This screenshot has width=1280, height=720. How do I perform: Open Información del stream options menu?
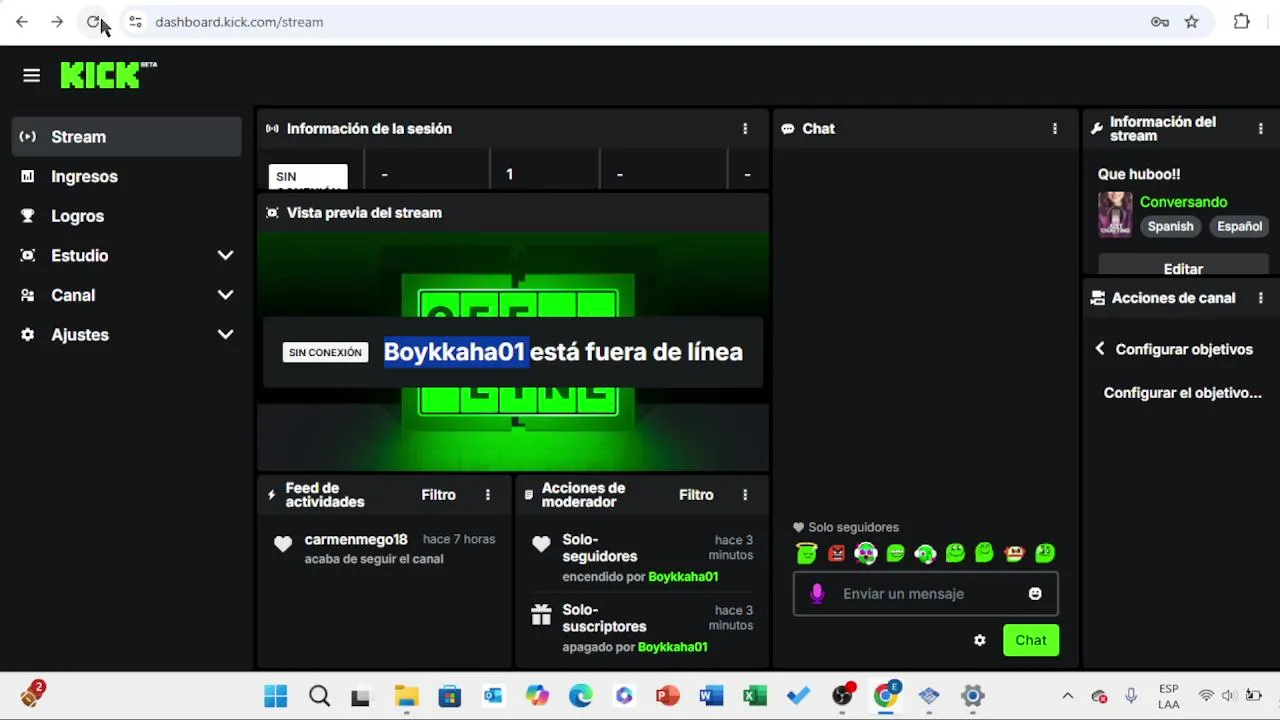[x=1260, y=129]
